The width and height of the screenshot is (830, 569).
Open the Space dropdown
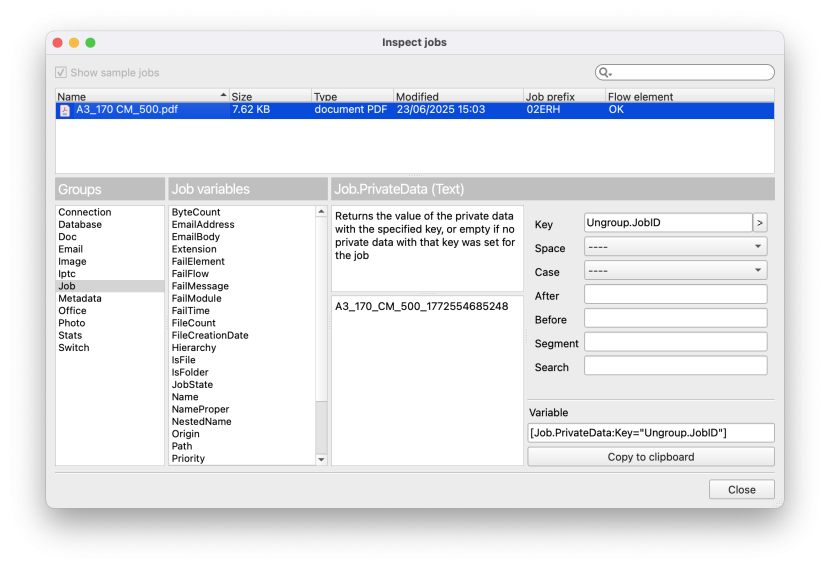675,247
